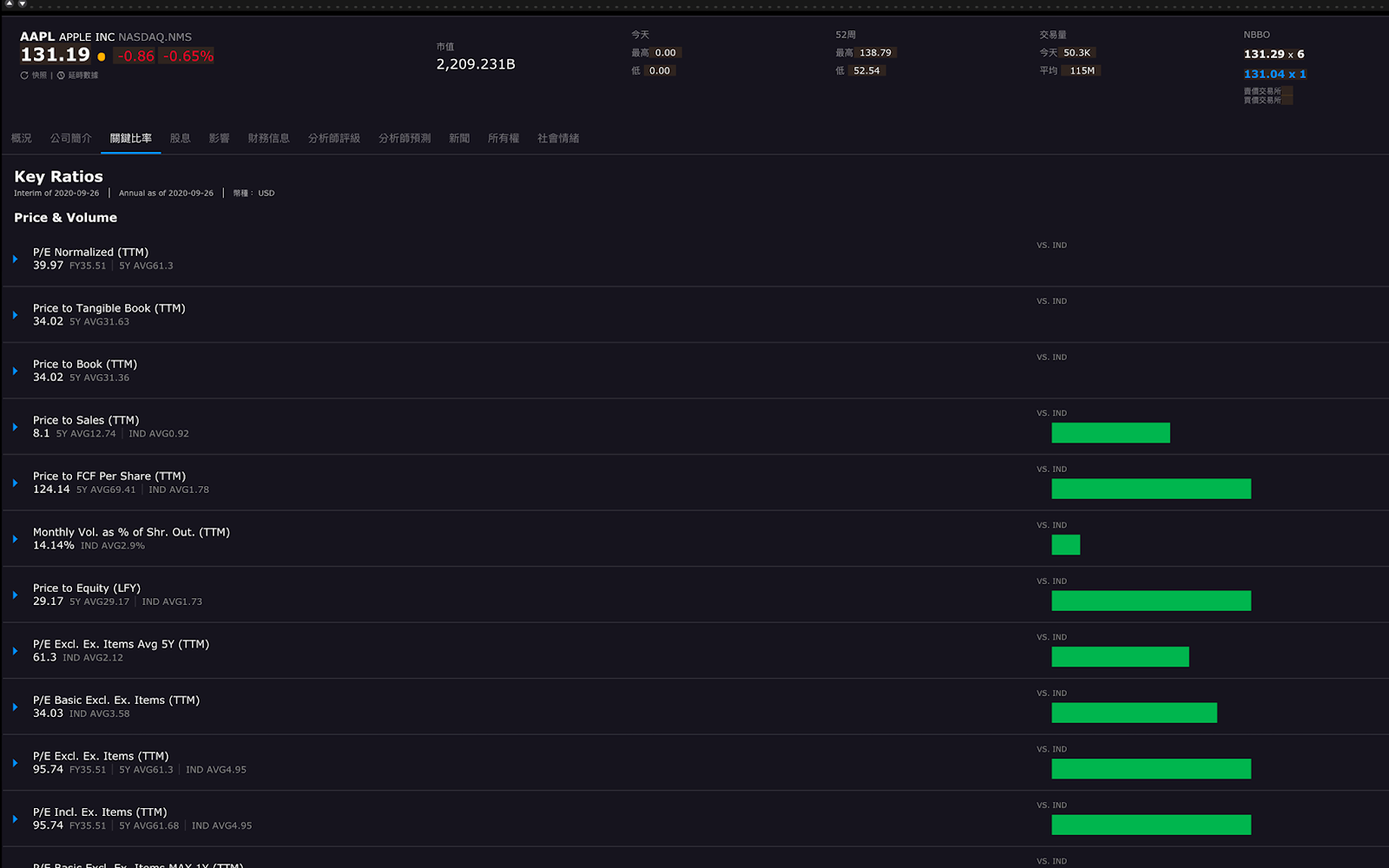Screen dimensions: 1389x868
Task: Click the last price 131.19
Action: click(56, 55)
